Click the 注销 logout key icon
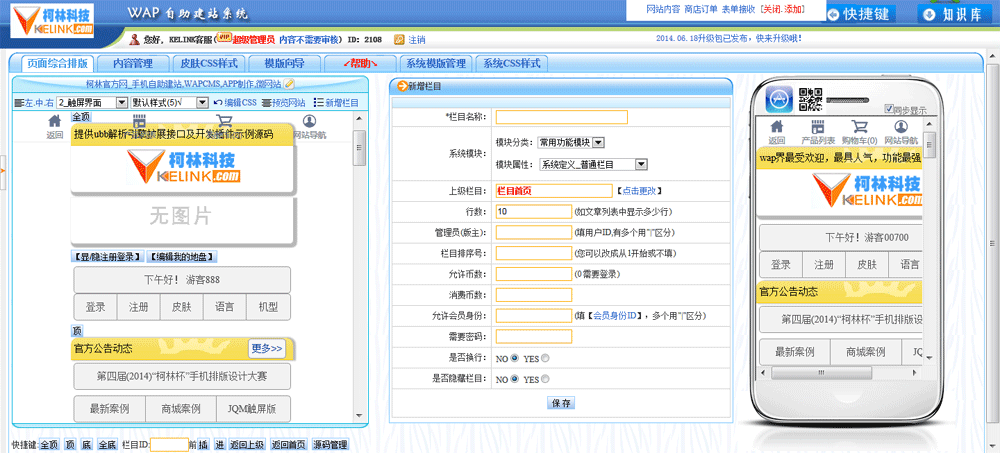Screen dimensions: 1000x453 click(x=399, y=40)
